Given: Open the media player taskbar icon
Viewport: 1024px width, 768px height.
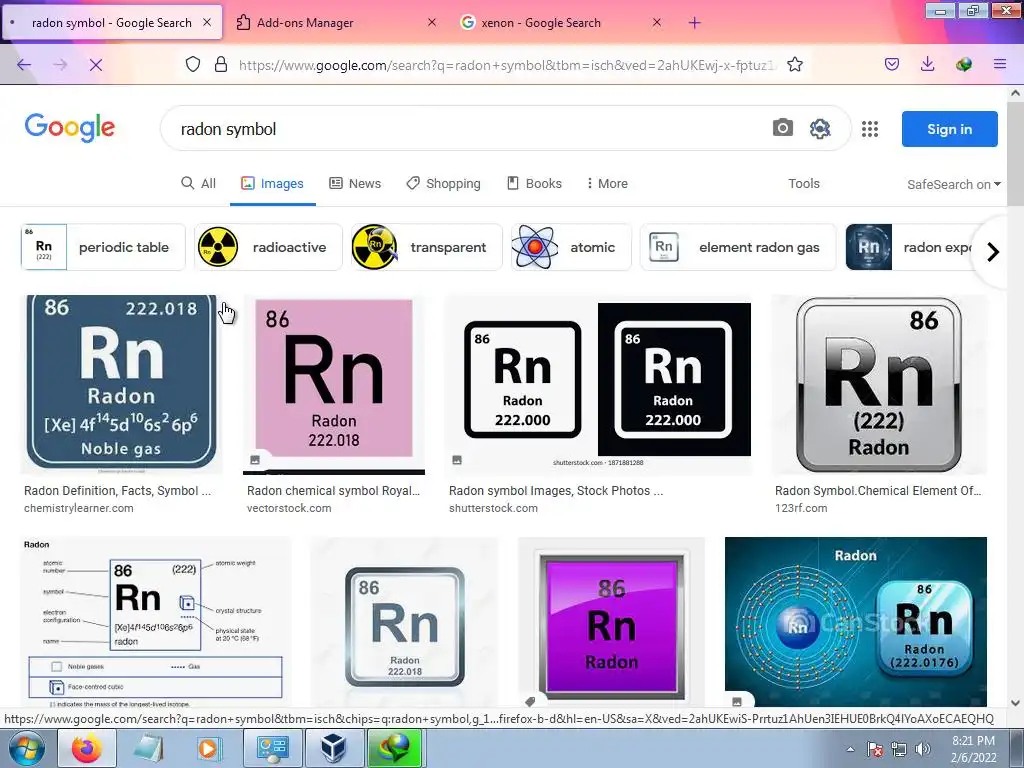Looking at the screenshot, I should coord(208,748).
